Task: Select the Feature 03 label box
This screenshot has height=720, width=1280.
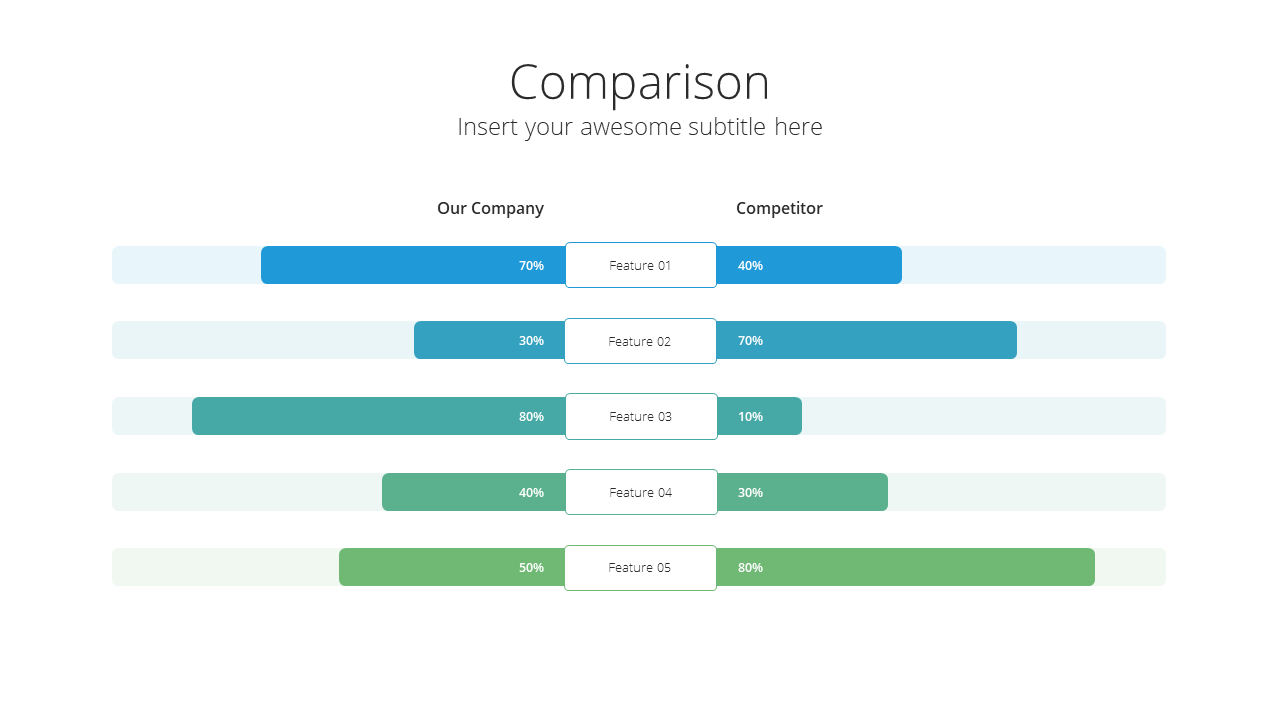Action: pos(641,416)
